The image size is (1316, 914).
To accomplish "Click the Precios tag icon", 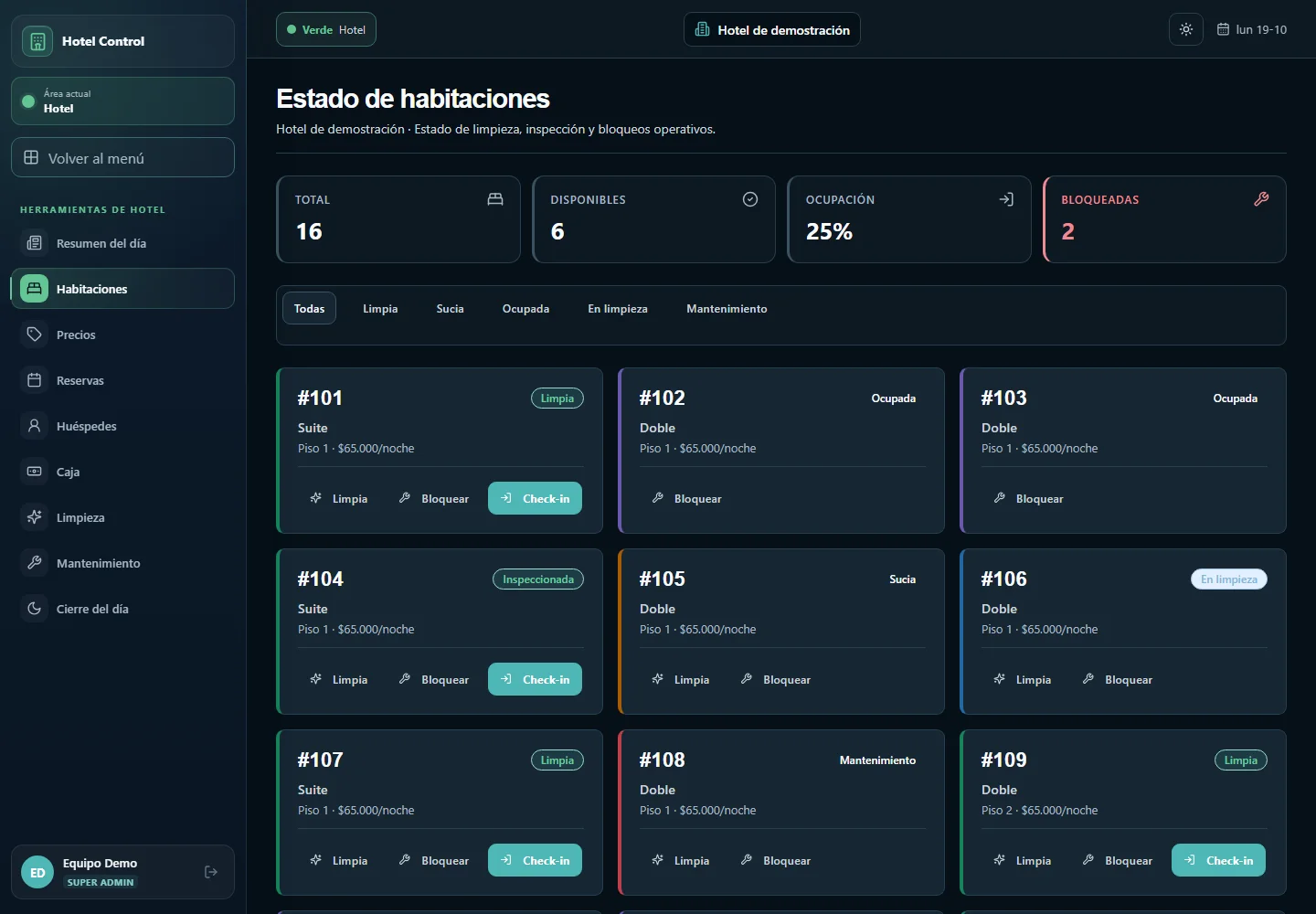I will click(35, 335).
